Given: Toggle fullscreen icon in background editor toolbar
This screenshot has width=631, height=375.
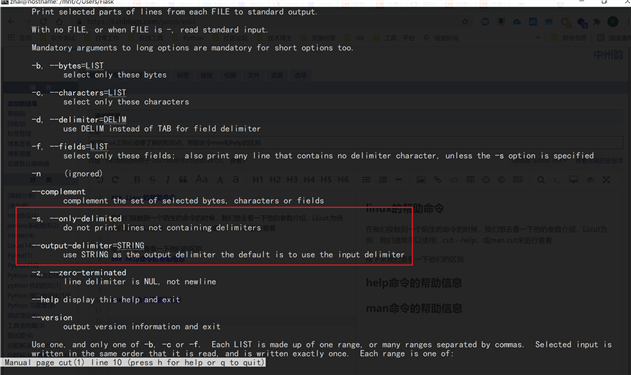Looking at the screenshot, I should point(606,180).
